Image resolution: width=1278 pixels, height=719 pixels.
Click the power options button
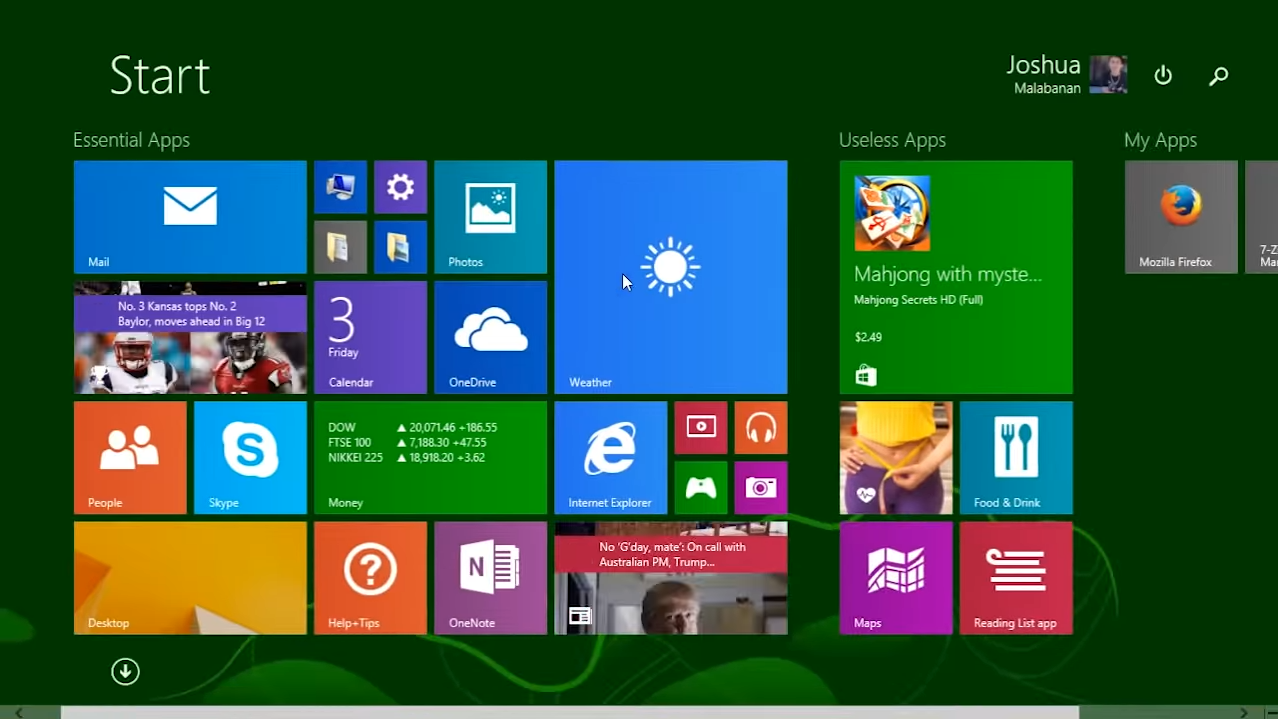(x=1163, y=76)
